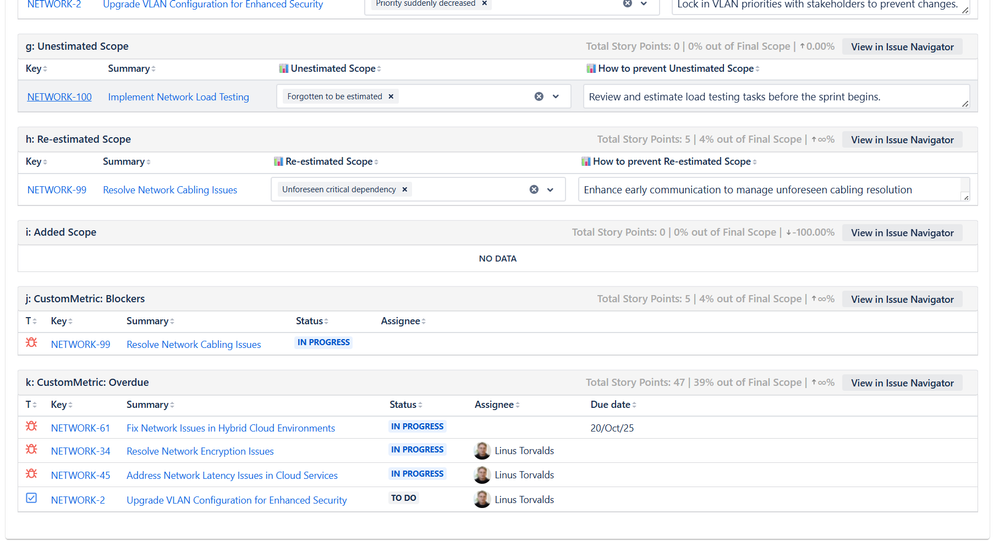Remove 'Forgotten to be estimated' tag
The height and width of the screenshot is (544, 999).
coord(391,97)
